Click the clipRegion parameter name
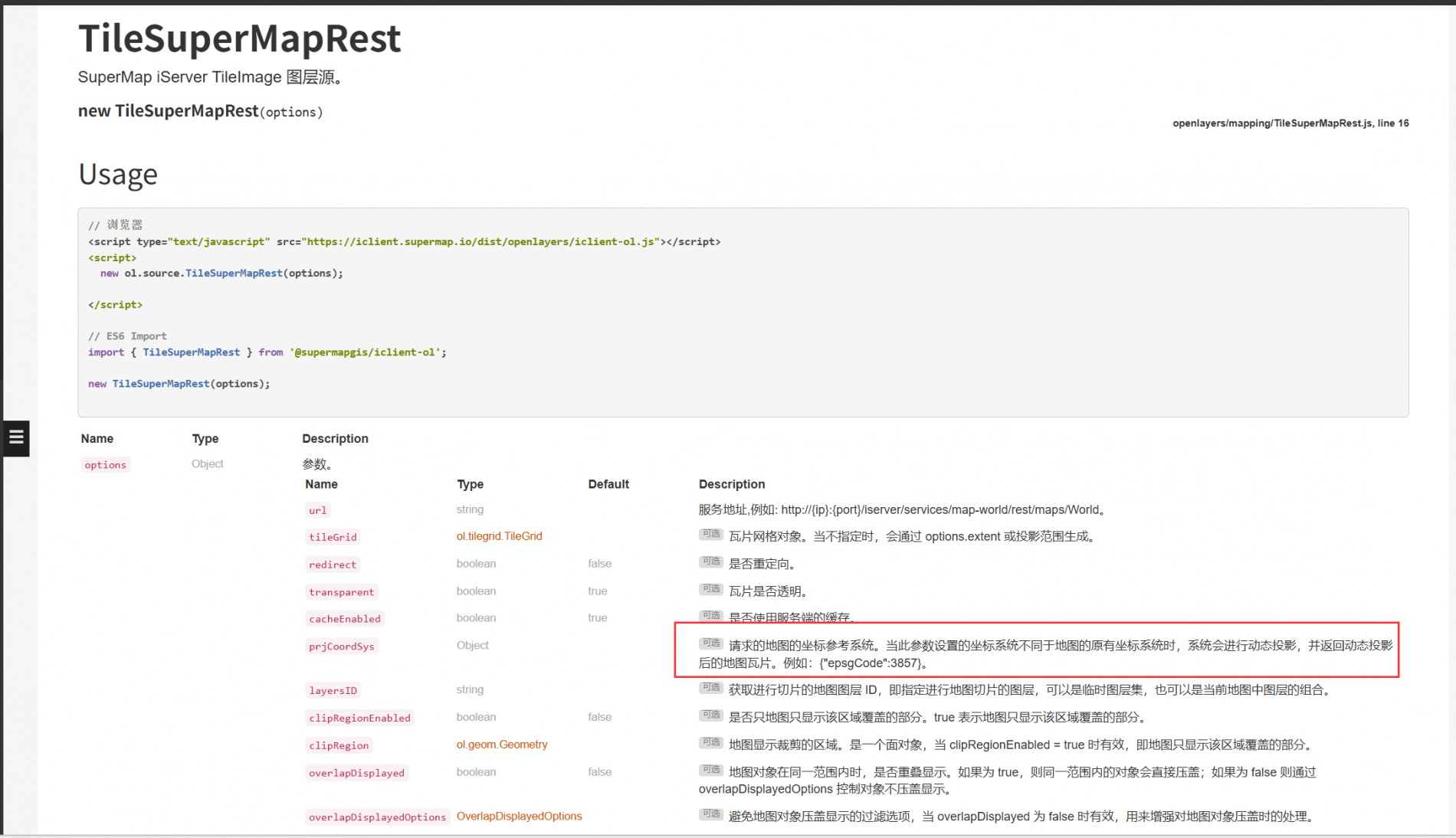This screenshot has height=838, width=1456. click(339, 746)
